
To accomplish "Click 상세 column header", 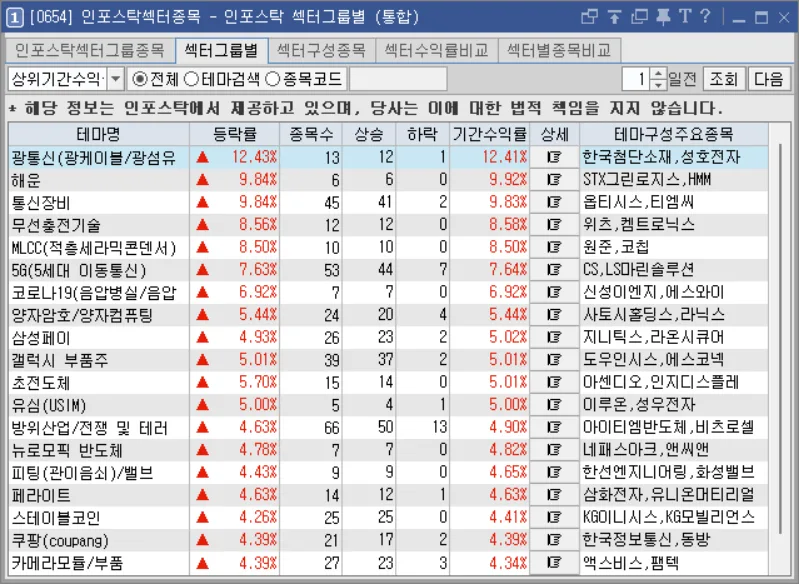I will pyautogui.click(x=554, y=135).
